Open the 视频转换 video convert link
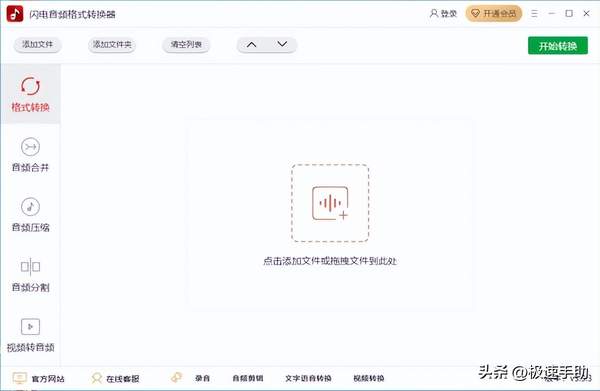The image size is (600, 391). click(368, 378)
